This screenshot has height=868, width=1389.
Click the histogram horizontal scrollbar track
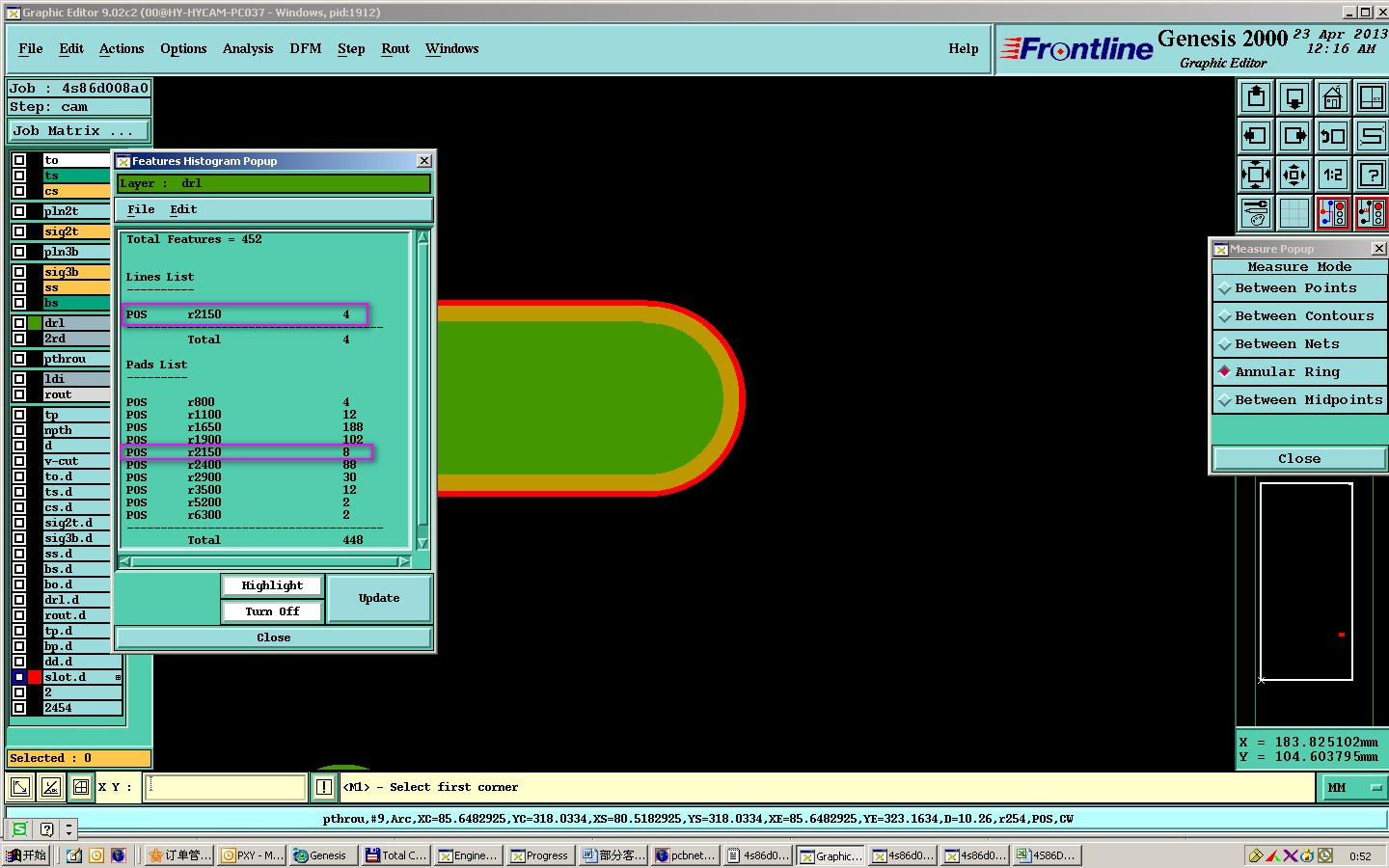tap(265, 561)
